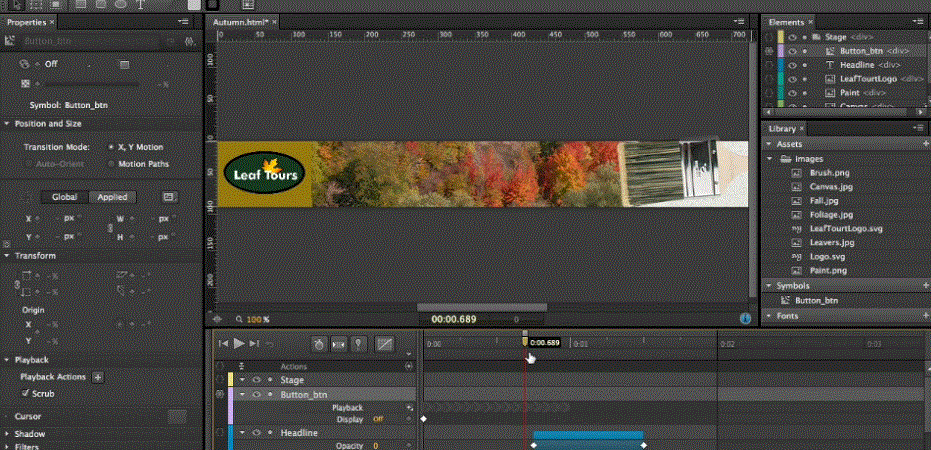Toggle the Pin in timeline controls
Screen dimensions: 931x450
358,344
